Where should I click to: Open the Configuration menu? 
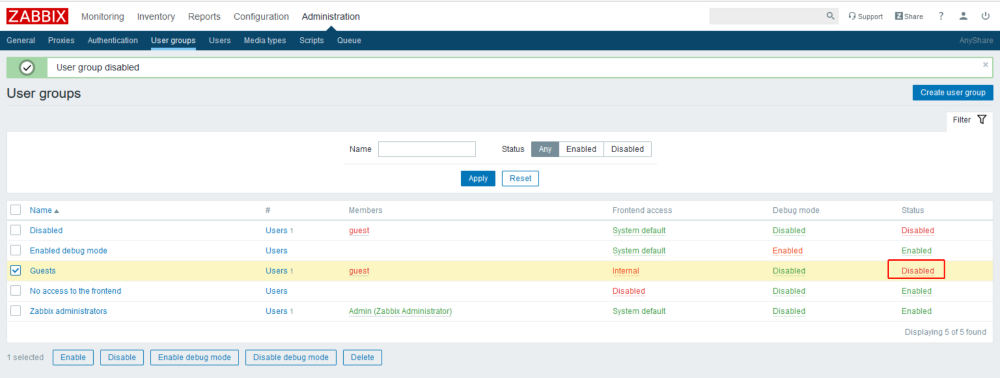[x=261, y=17]
